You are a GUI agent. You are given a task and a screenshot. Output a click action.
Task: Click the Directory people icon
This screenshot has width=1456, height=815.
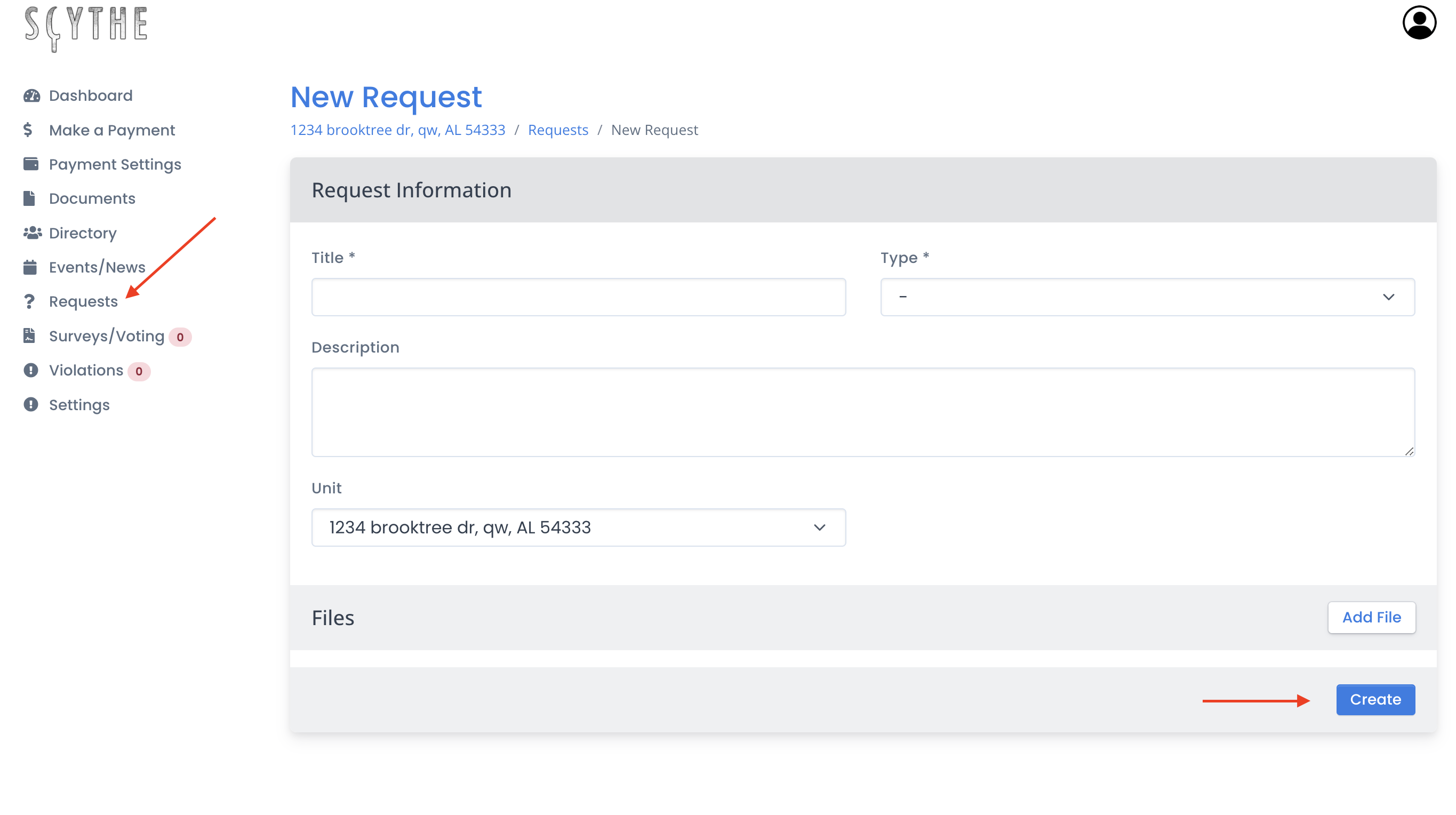point(32,233)
